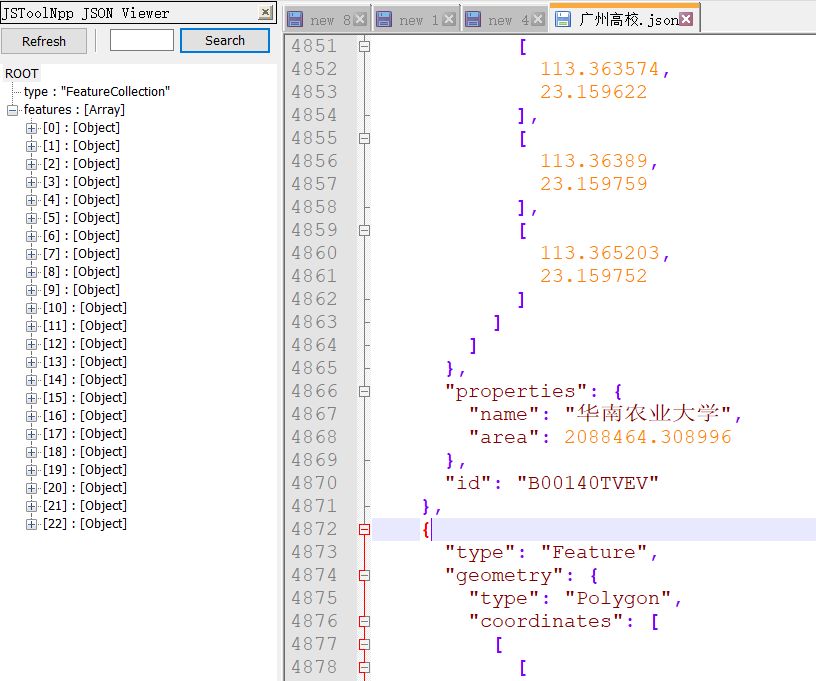
Task: Close the JSTooINpp JSON Viewer panel
Action: [265, 12]
